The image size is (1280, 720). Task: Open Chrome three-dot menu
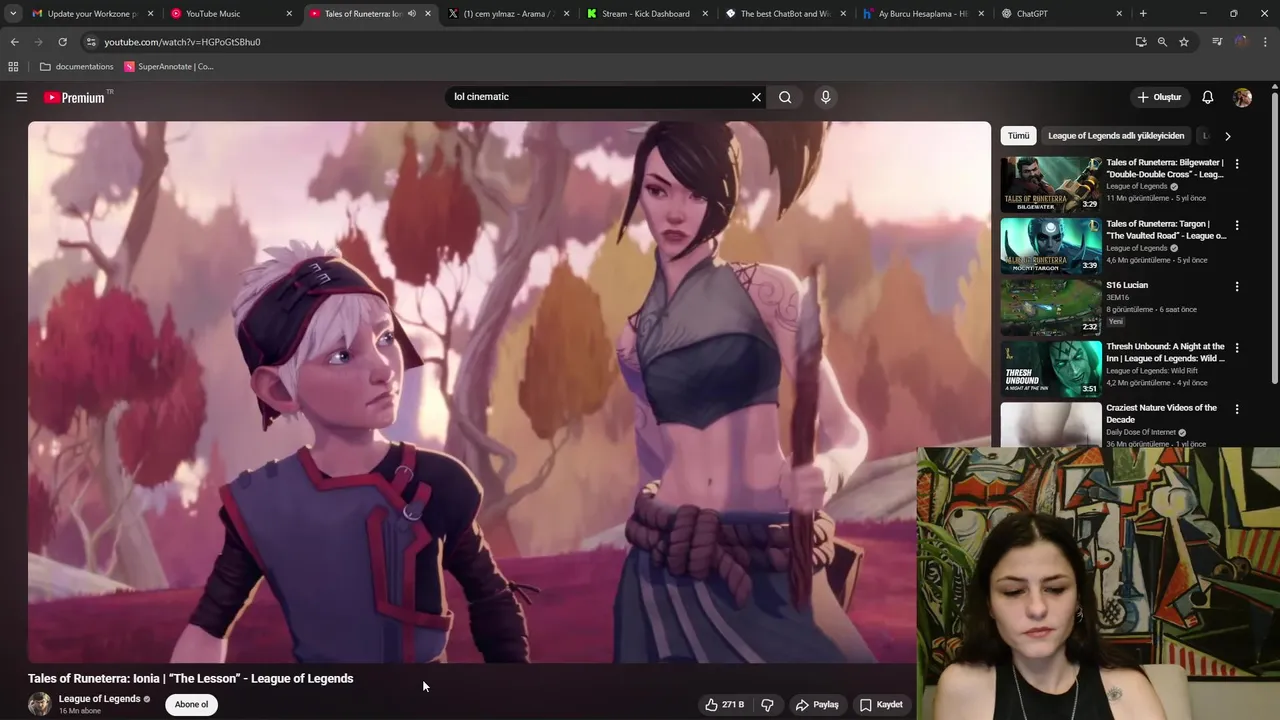pos(1265,42)
